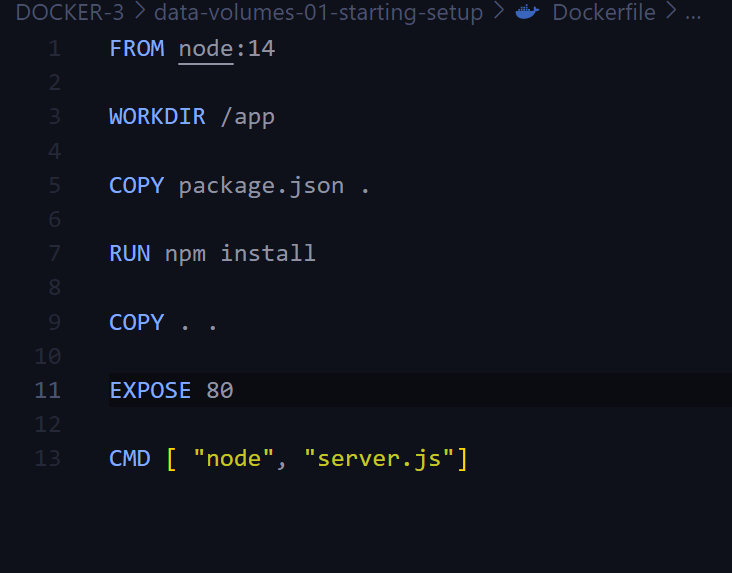732x573 pixels.
Task: Click the Docker whale icon in breadcrumb
Action: coord(527,12)
